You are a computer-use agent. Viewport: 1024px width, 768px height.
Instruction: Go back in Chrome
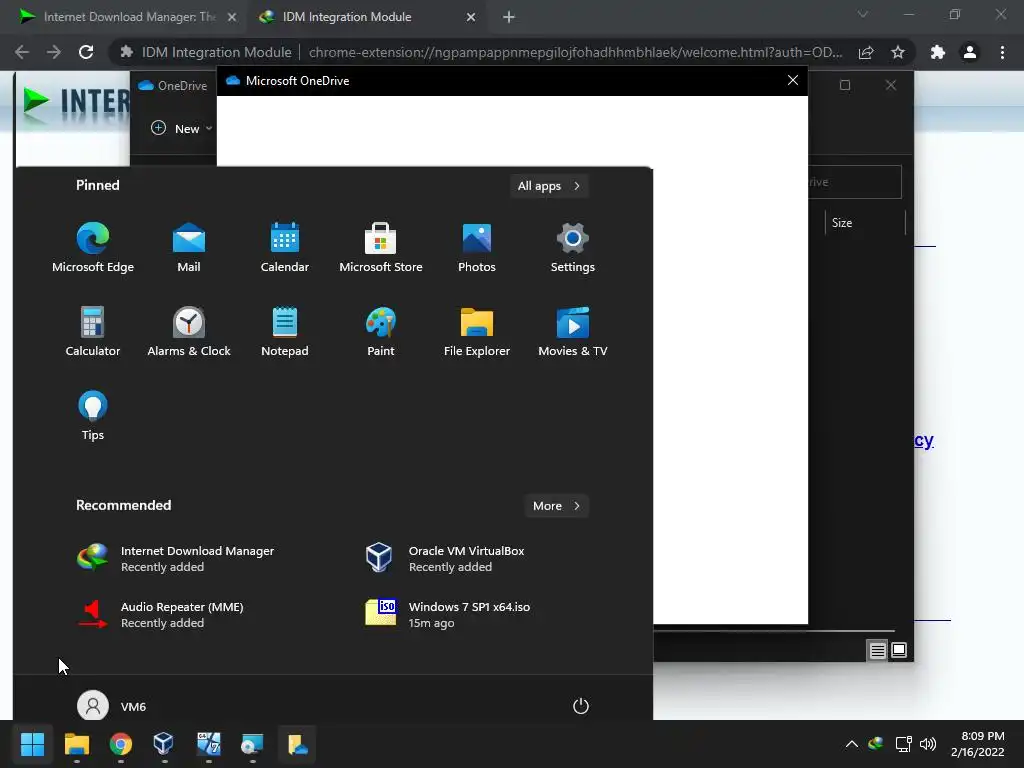pyautogui.click(x=22, y=52)
